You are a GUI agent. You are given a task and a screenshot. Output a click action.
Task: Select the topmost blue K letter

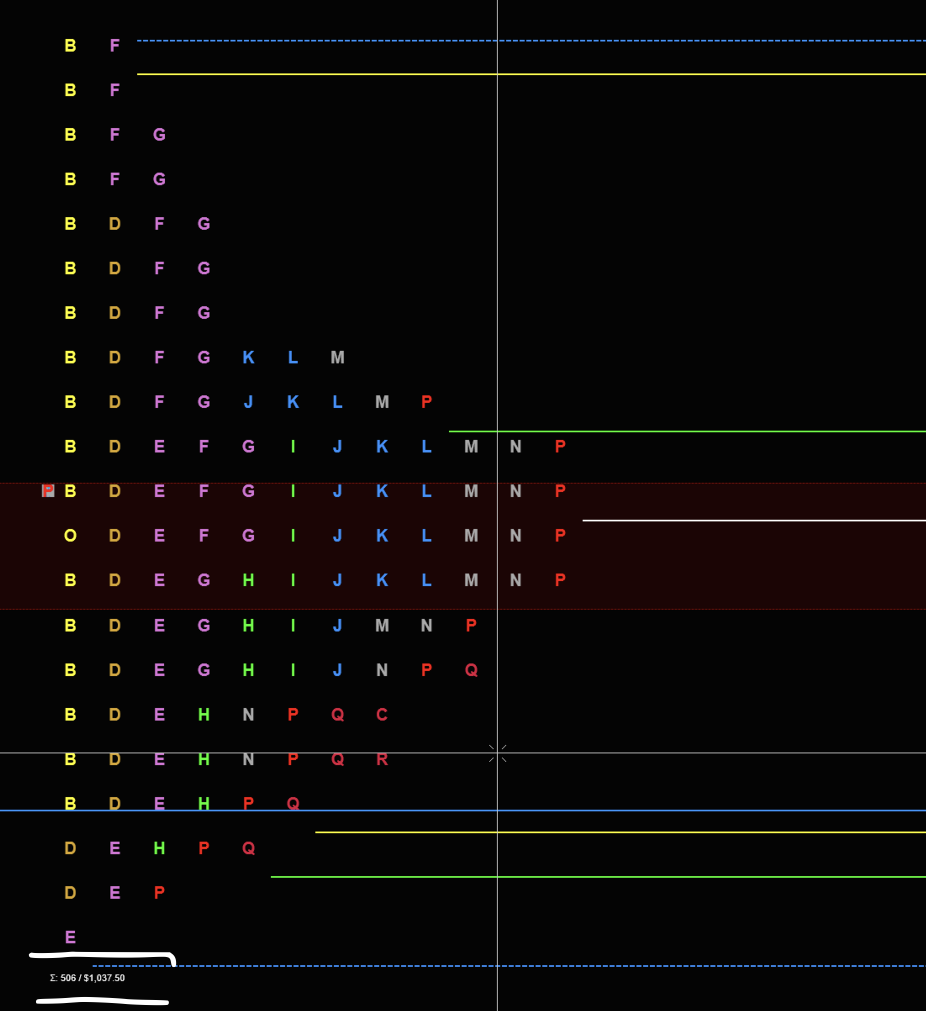(x=248, y=357)
